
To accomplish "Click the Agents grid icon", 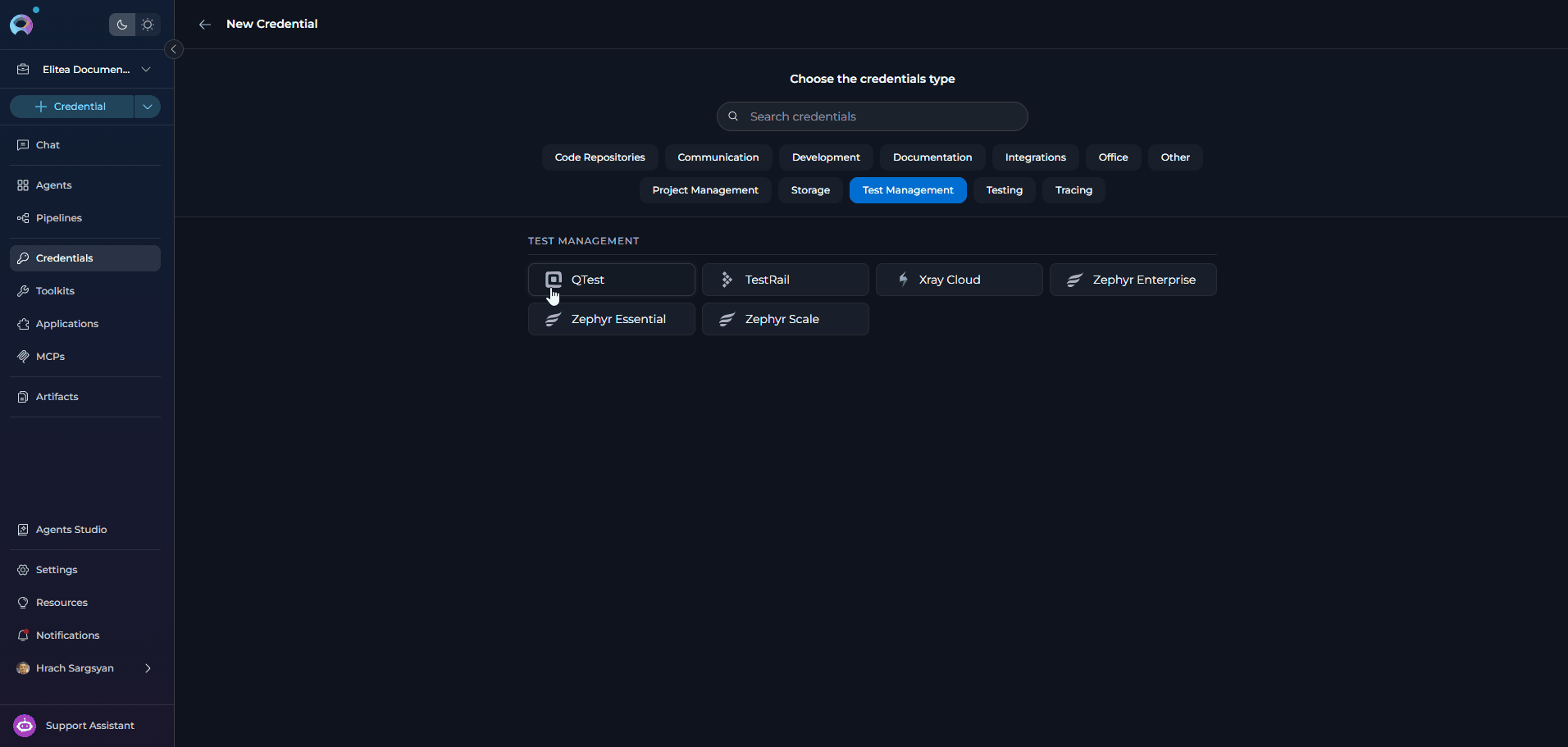I will 23,185.
